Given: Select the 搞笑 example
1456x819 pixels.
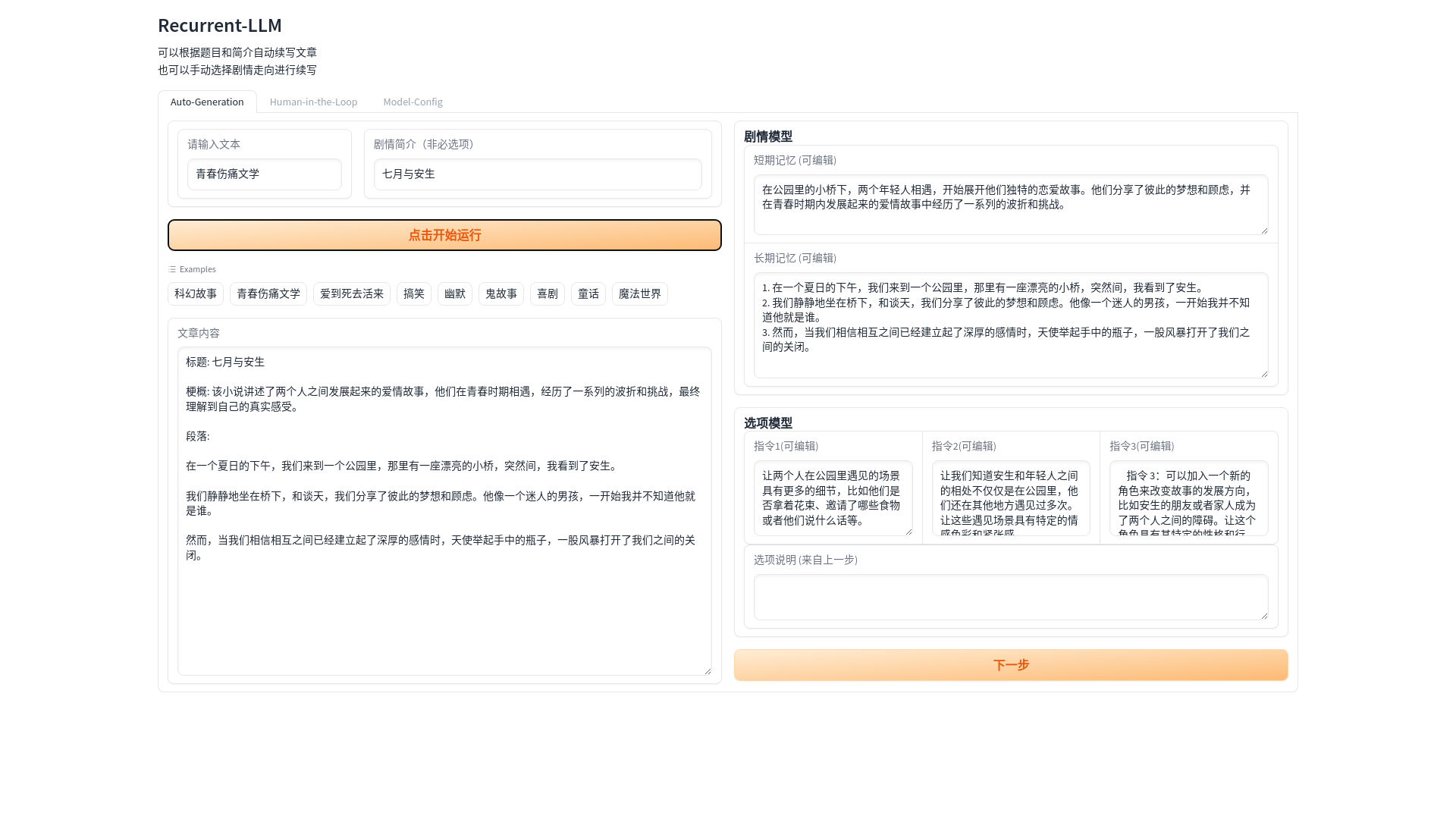Looking at the screenshot, I should click(414, 293).
